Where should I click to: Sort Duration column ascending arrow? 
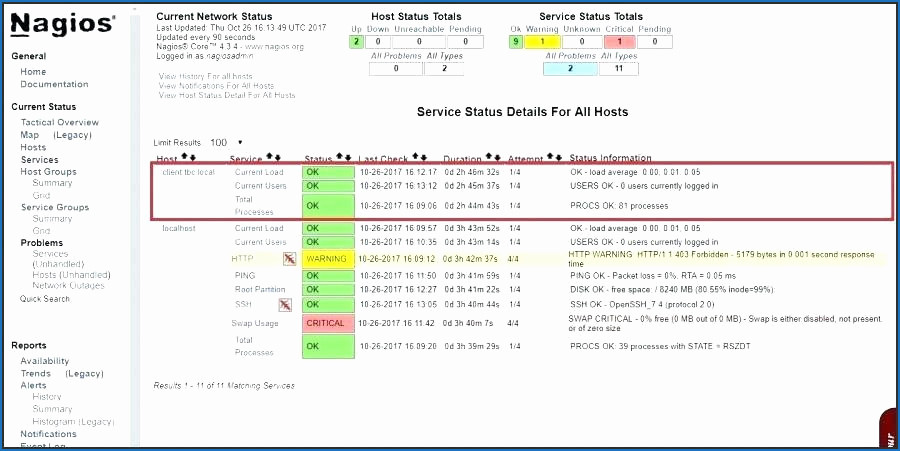pos(489,157)
